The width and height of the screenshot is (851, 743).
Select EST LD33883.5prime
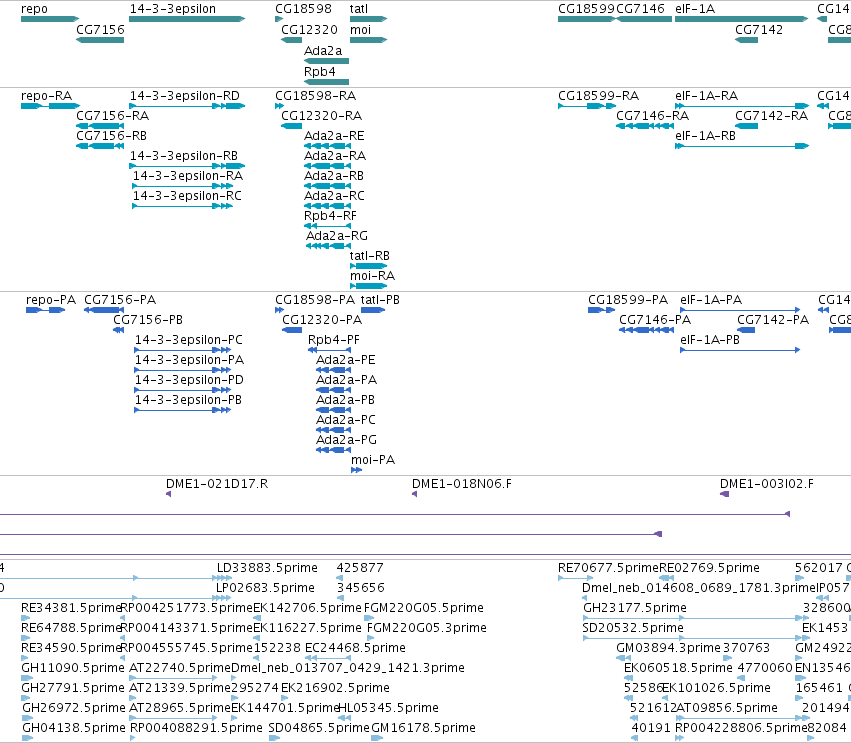tap(267, 568)
